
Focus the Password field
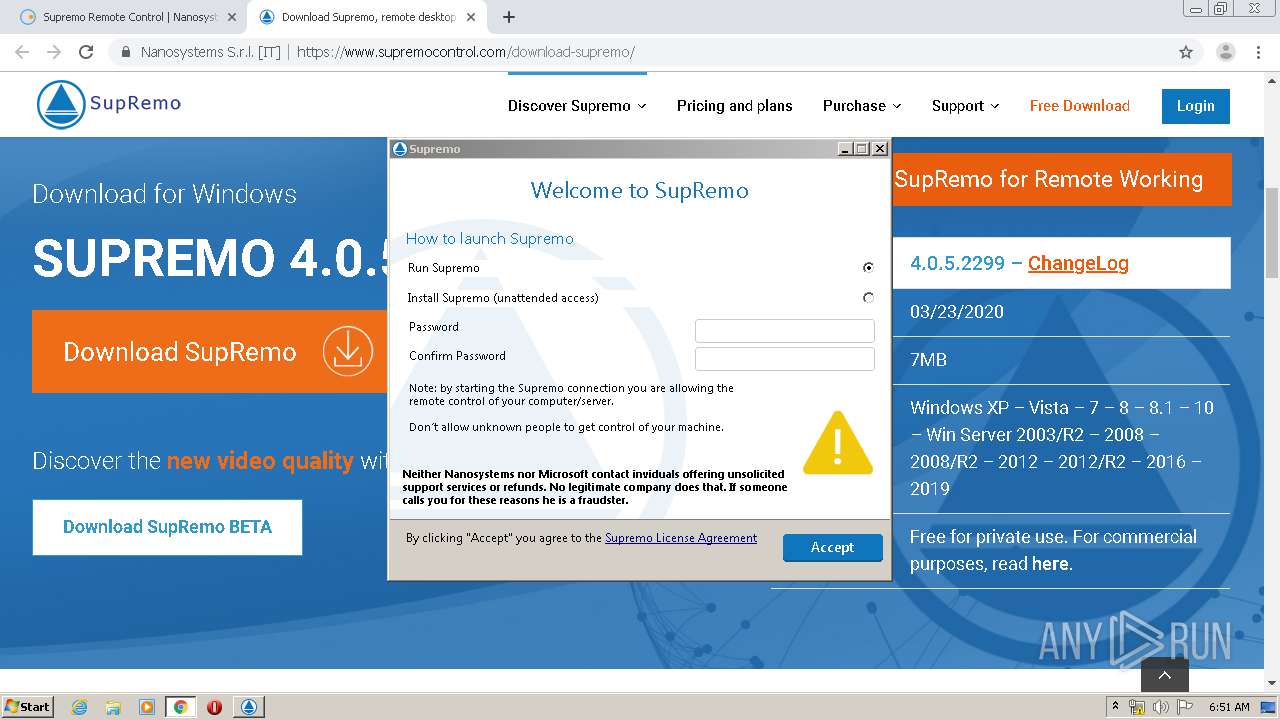[784, 330]
